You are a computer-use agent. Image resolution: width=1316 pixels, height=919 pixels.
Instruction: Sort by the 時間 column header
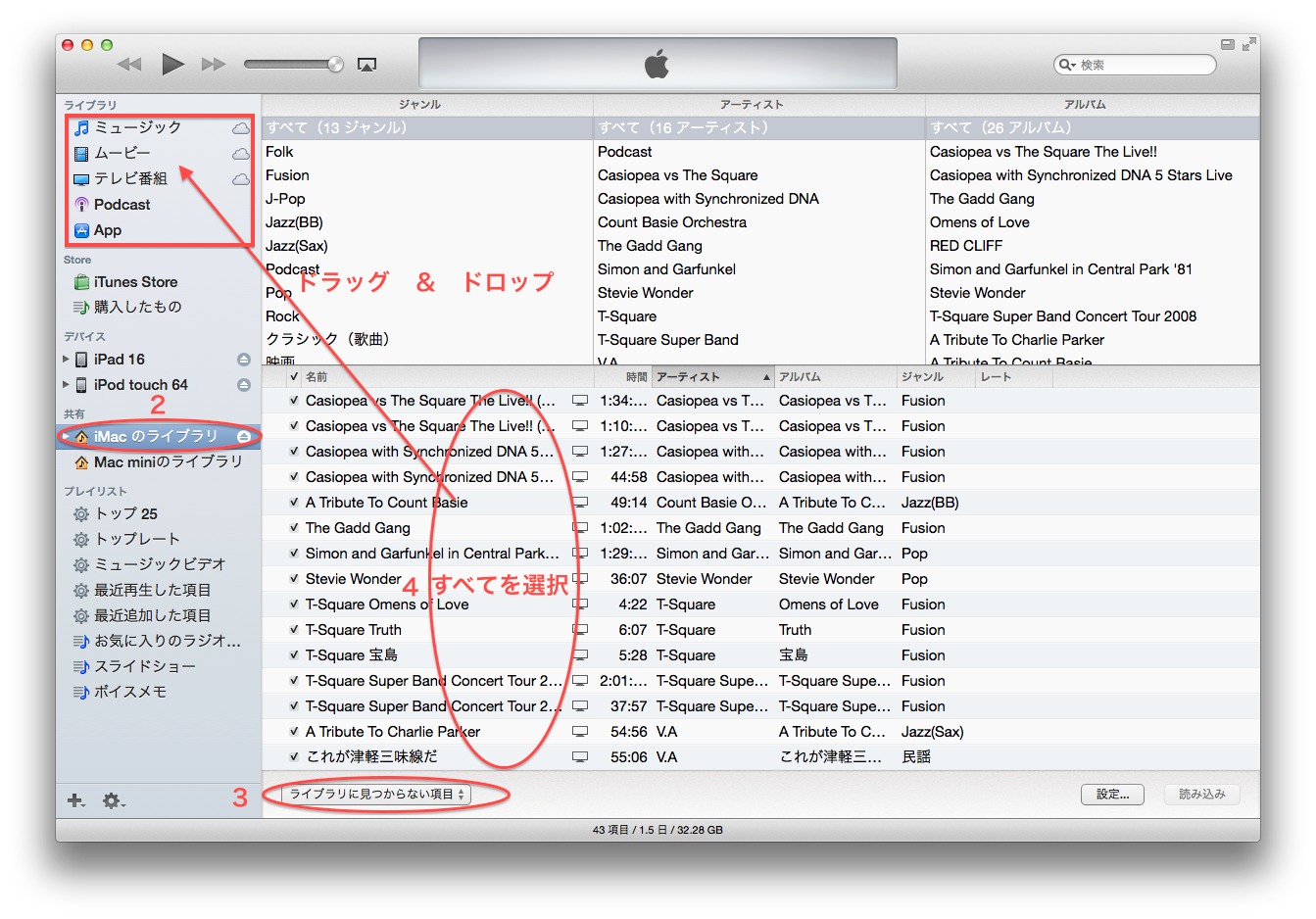coord(622,377)
